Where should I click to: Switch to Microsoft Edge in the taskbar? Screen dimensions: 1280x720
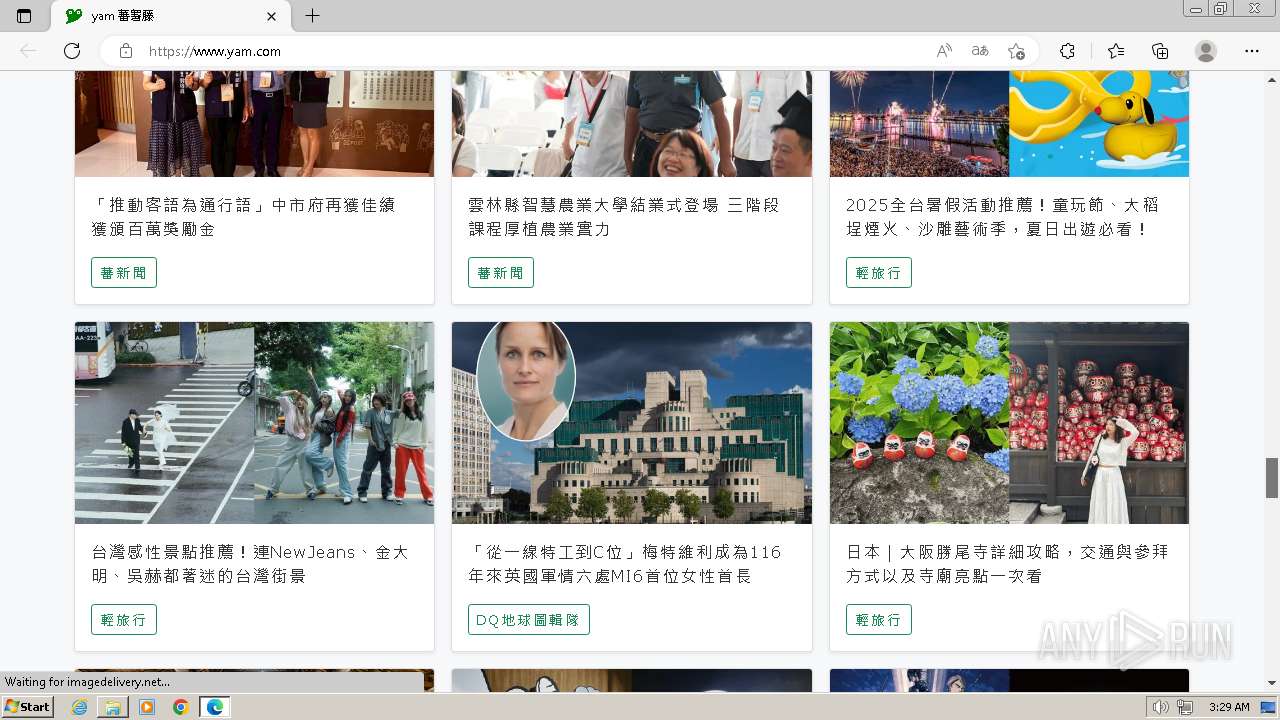[215, 707]
